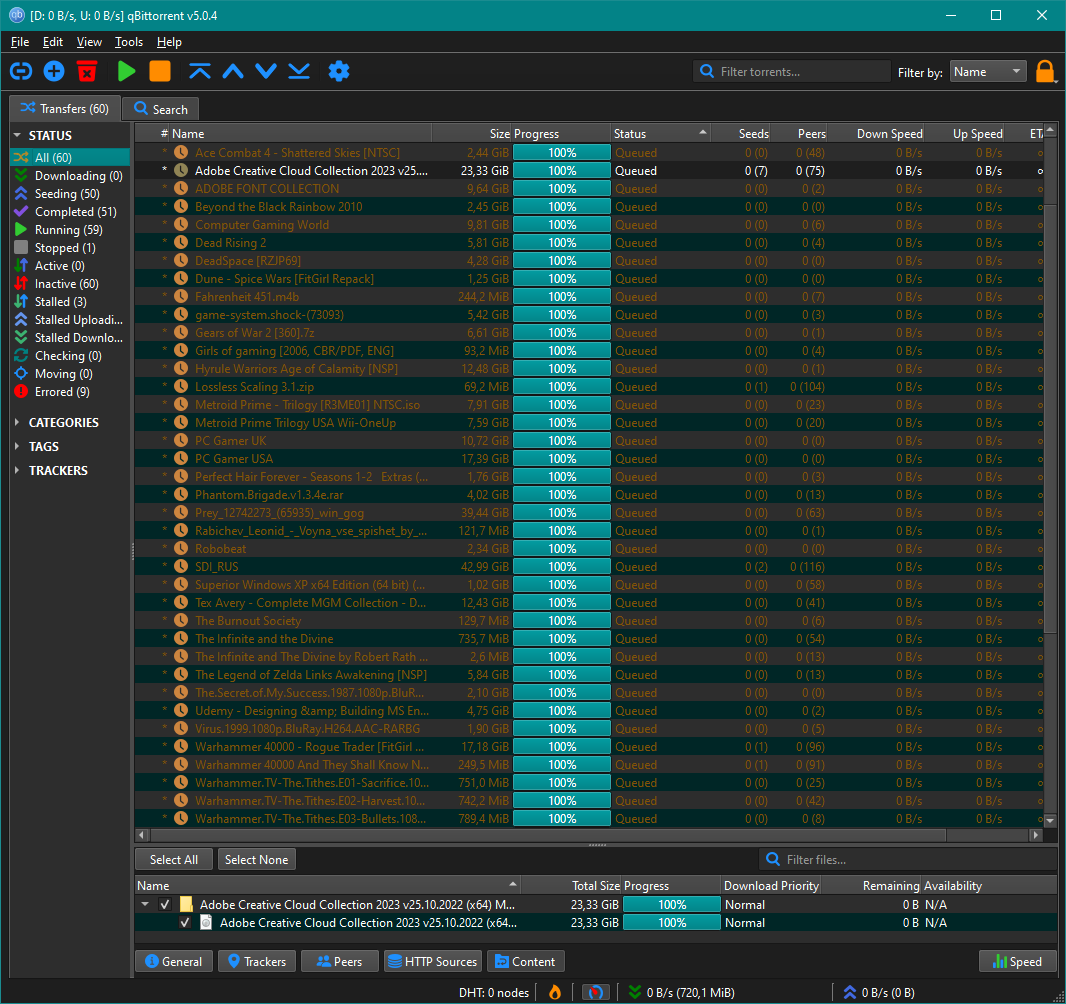Click the progress bar of Robobeat row
The width and height of the screenshot is (1066, 1004).
click(562, 549)
